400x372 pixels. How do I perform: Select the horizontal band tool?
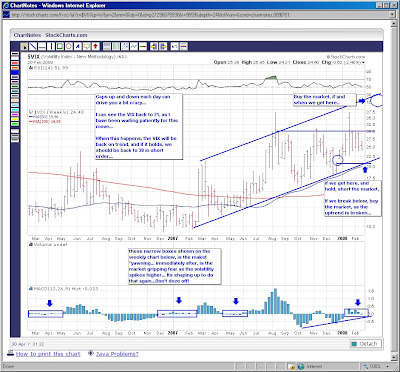107,46
